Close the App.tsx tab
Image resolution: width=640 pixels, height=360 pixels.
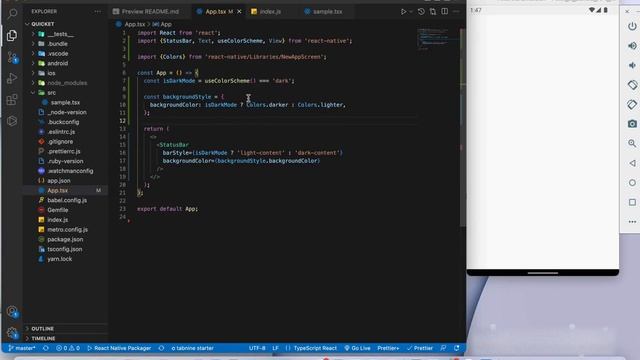pos(239,11)
